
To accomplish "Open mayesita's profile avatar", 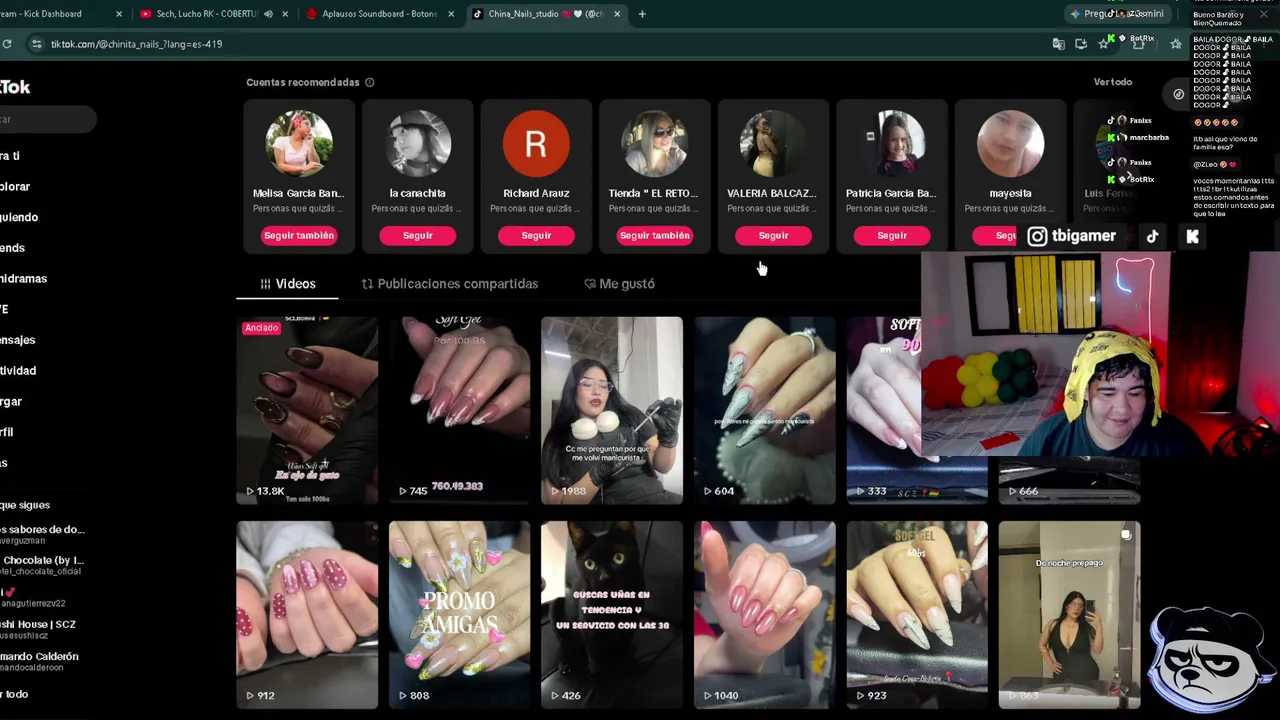I will coord(1010,144).
